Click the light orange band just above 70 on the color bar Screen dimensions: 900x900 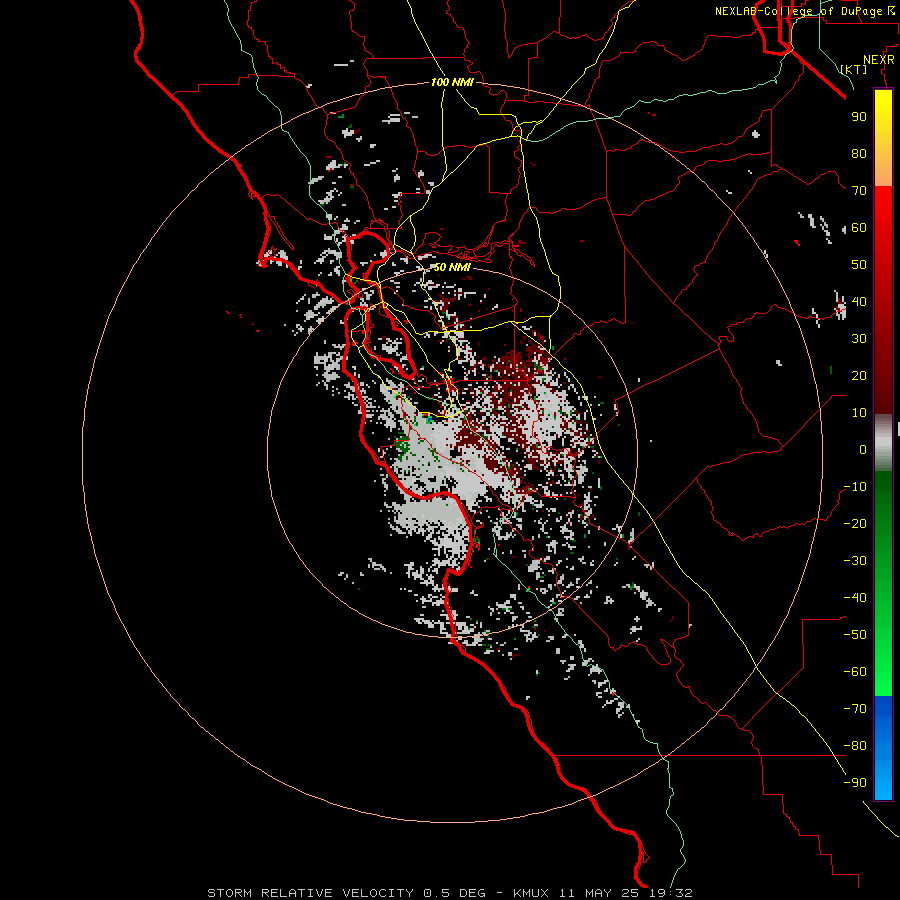coord(883,170)
